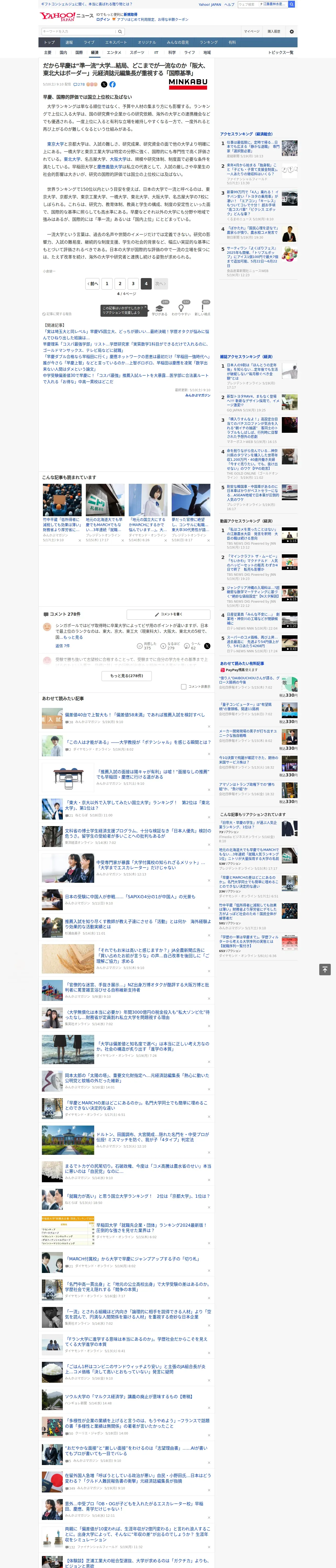The height and width of the screenshot is (1568, 336).
Task: Click the blue web search button in the top bar
Action: (292, 4)
